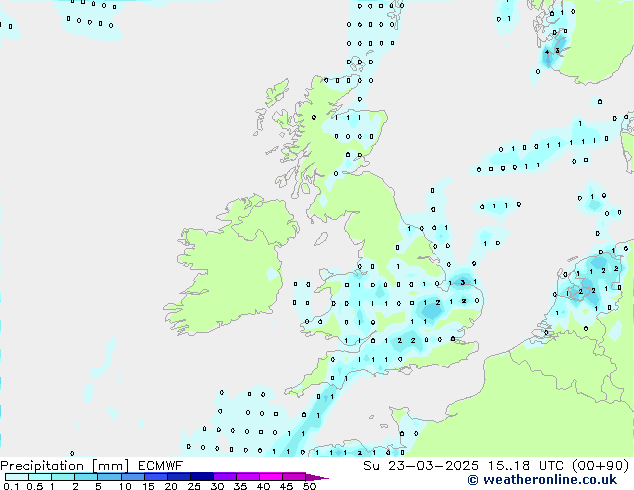Pick the 15 mm legend color box
The height and width of the screenshot is (490, 634).
[156, 477]
